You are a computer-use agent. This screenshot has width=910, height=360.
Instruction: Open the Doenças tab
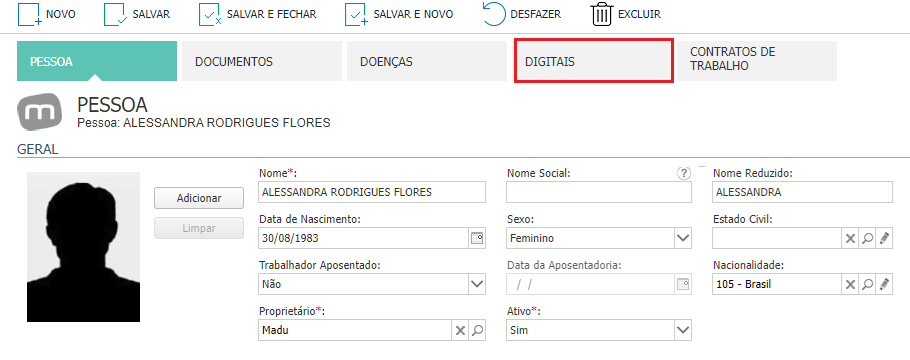point(427,61)
